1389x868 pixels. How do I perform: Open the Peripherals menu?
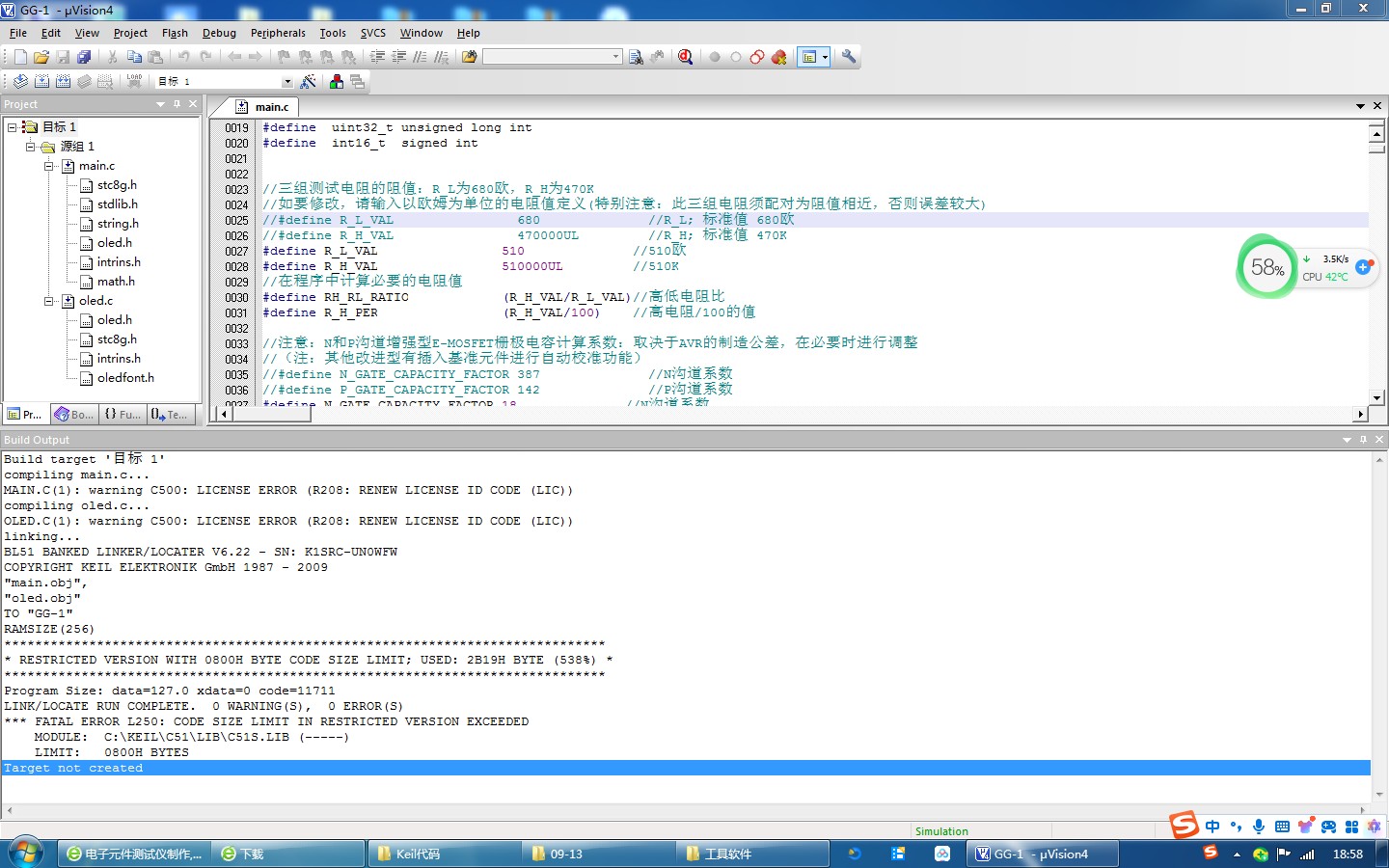click(278, 33)
